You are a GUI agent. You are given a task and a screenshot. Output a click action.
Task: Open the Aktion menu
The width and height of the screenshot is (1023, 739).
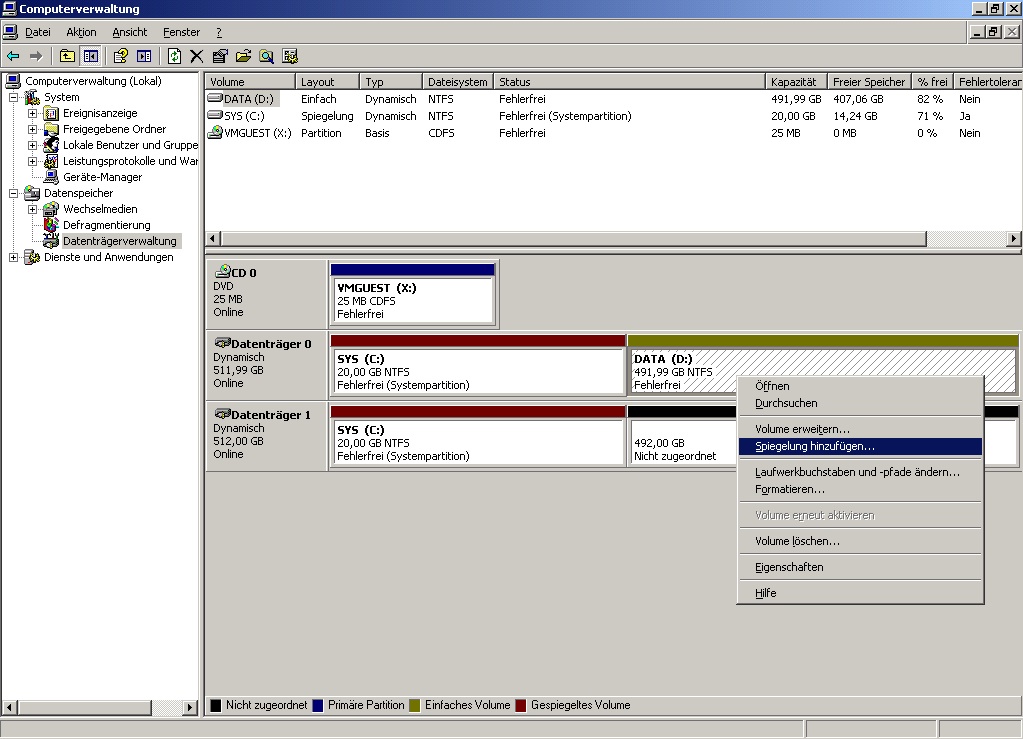[x=81, y=32]
